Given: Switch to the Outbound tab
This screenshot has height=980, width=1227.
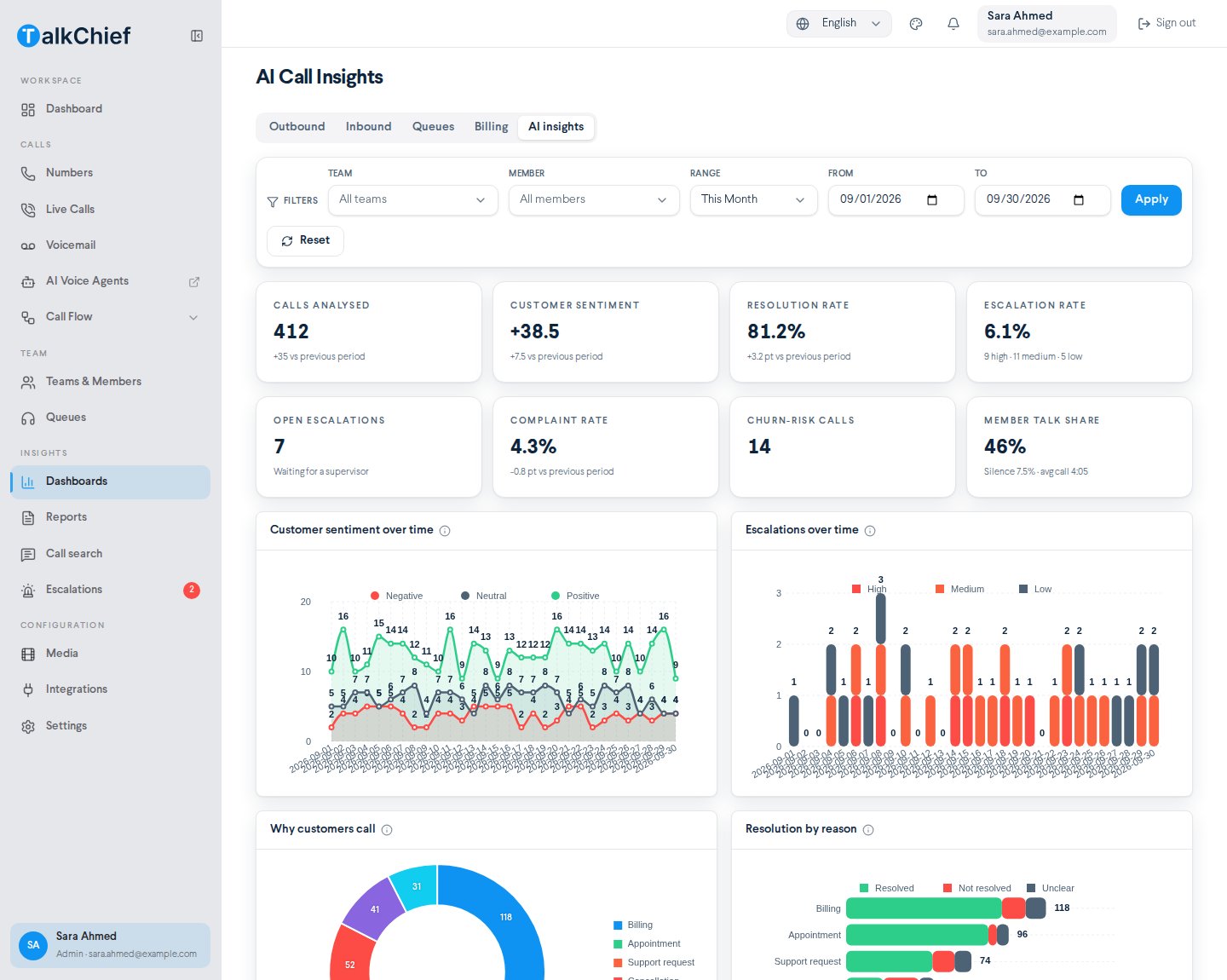Looking at the screenshot, I should [297, 127].
